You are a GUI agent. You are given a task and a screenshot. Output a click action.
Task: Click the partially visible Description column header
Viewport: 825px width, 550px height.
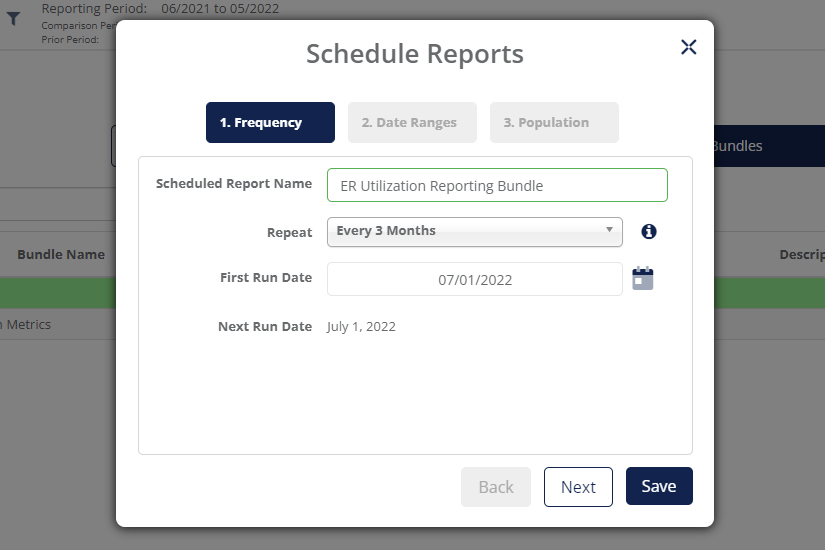pos(801,255)
